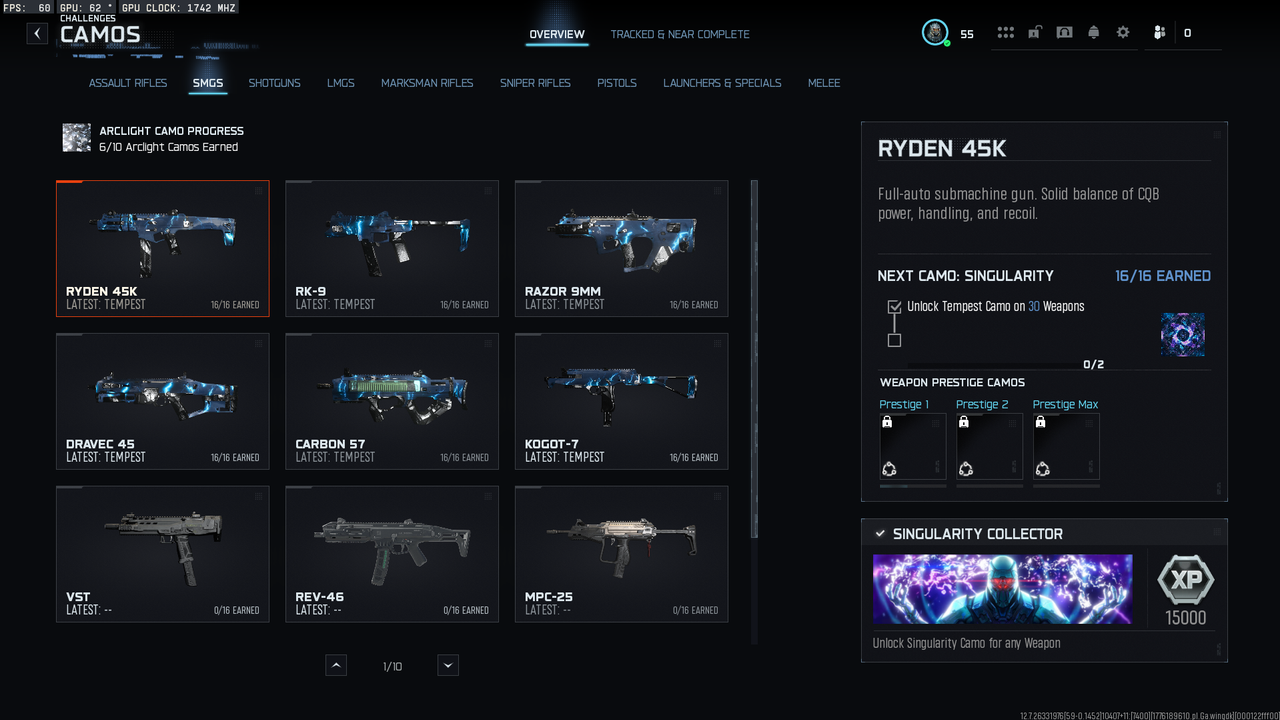Viewport: 1280px width, 720px height.
Task: Open the Prestige Max camo slot
Action: click(1066, 446)
